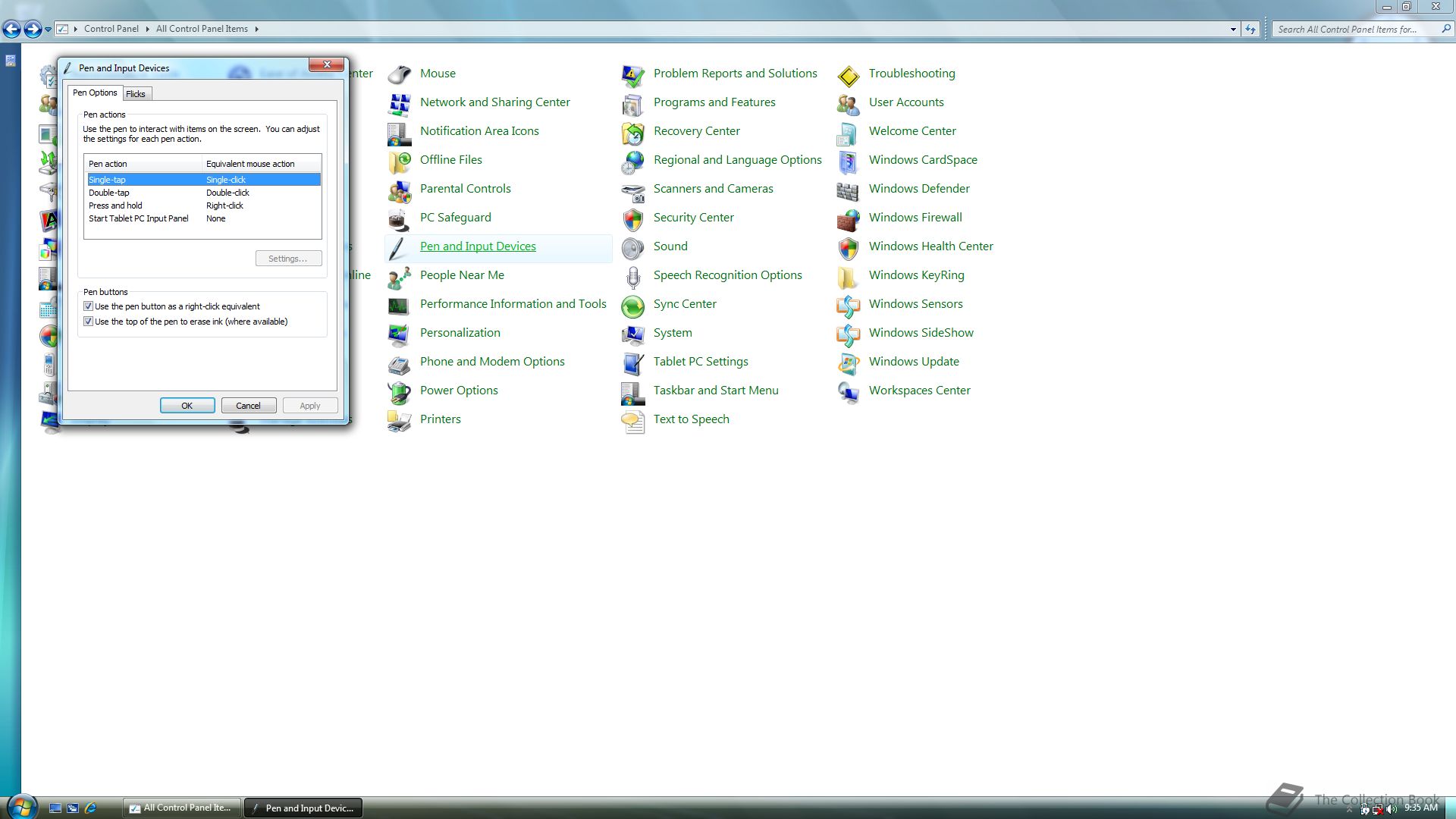Click the Refresh button beside address bar

tap(1250, 29)
